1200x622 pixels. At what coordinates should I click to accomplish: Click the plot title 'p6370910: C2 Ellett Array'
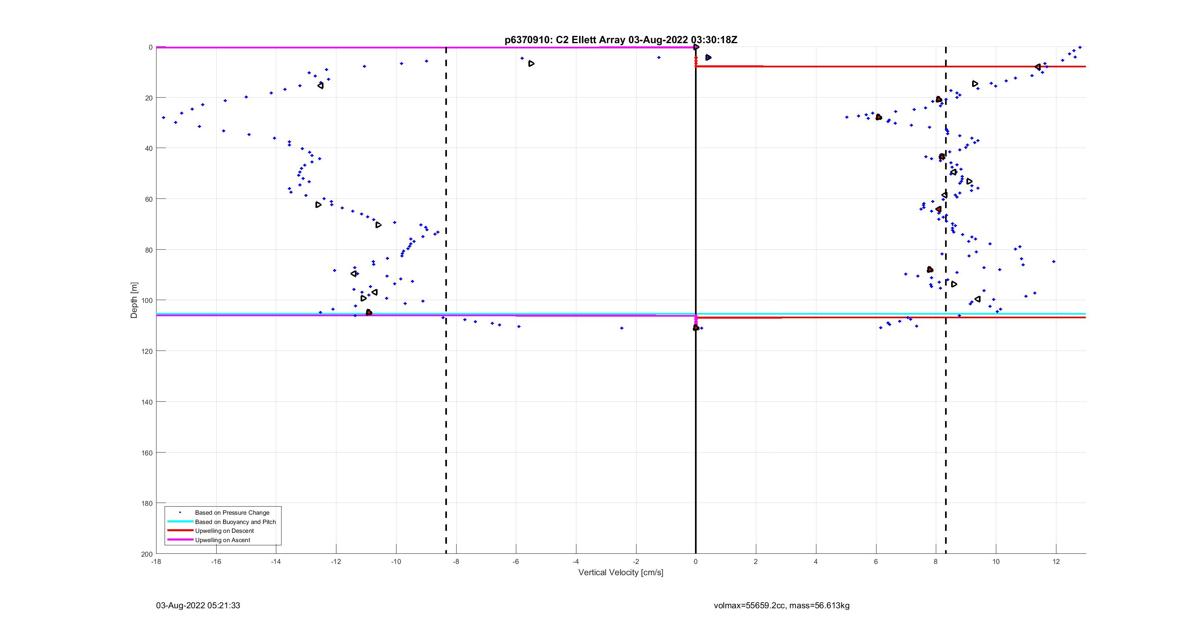tap(566, 40)
